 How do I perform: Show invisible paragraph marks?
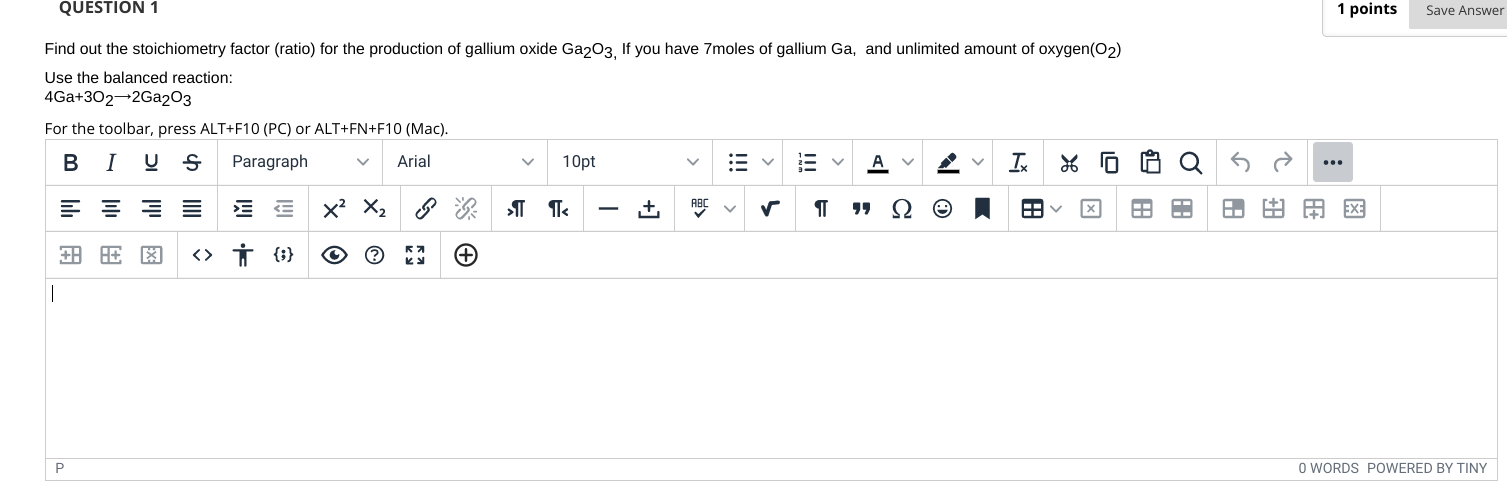tap(821, 209)
